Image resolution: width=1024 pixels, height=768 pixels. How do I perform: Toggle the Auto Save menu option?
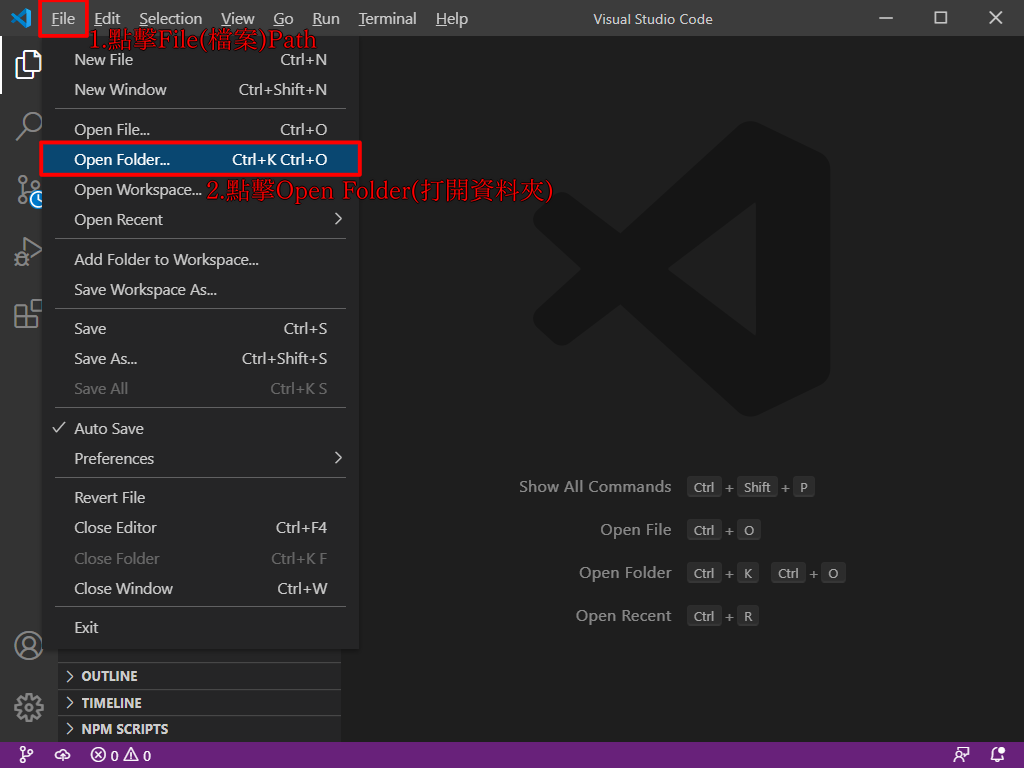[x=200, y=428]
